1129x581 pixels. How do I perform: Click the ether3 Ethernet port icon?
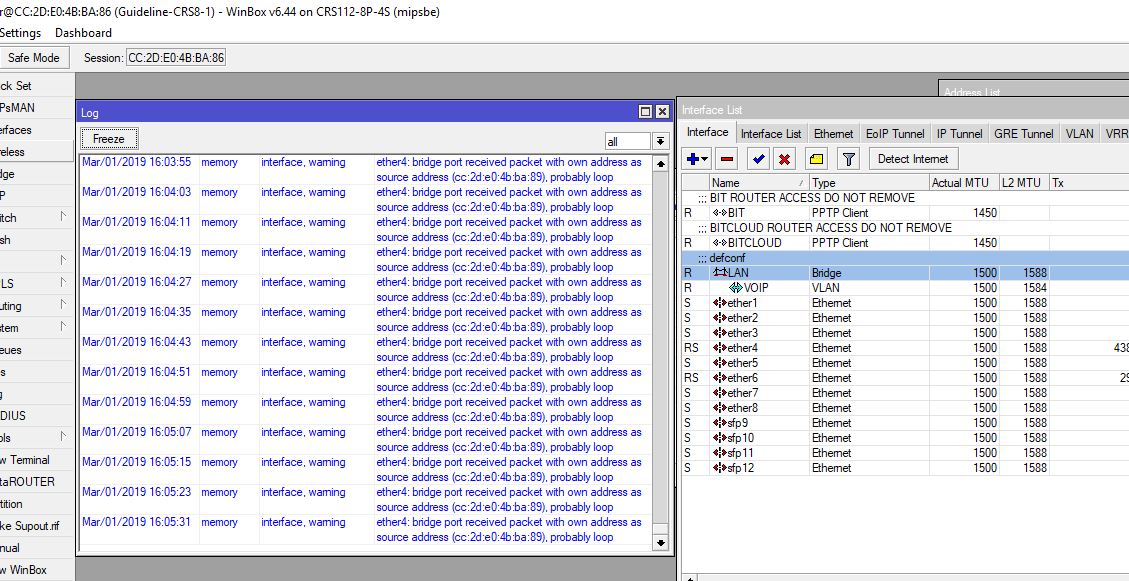click(720, 333)
